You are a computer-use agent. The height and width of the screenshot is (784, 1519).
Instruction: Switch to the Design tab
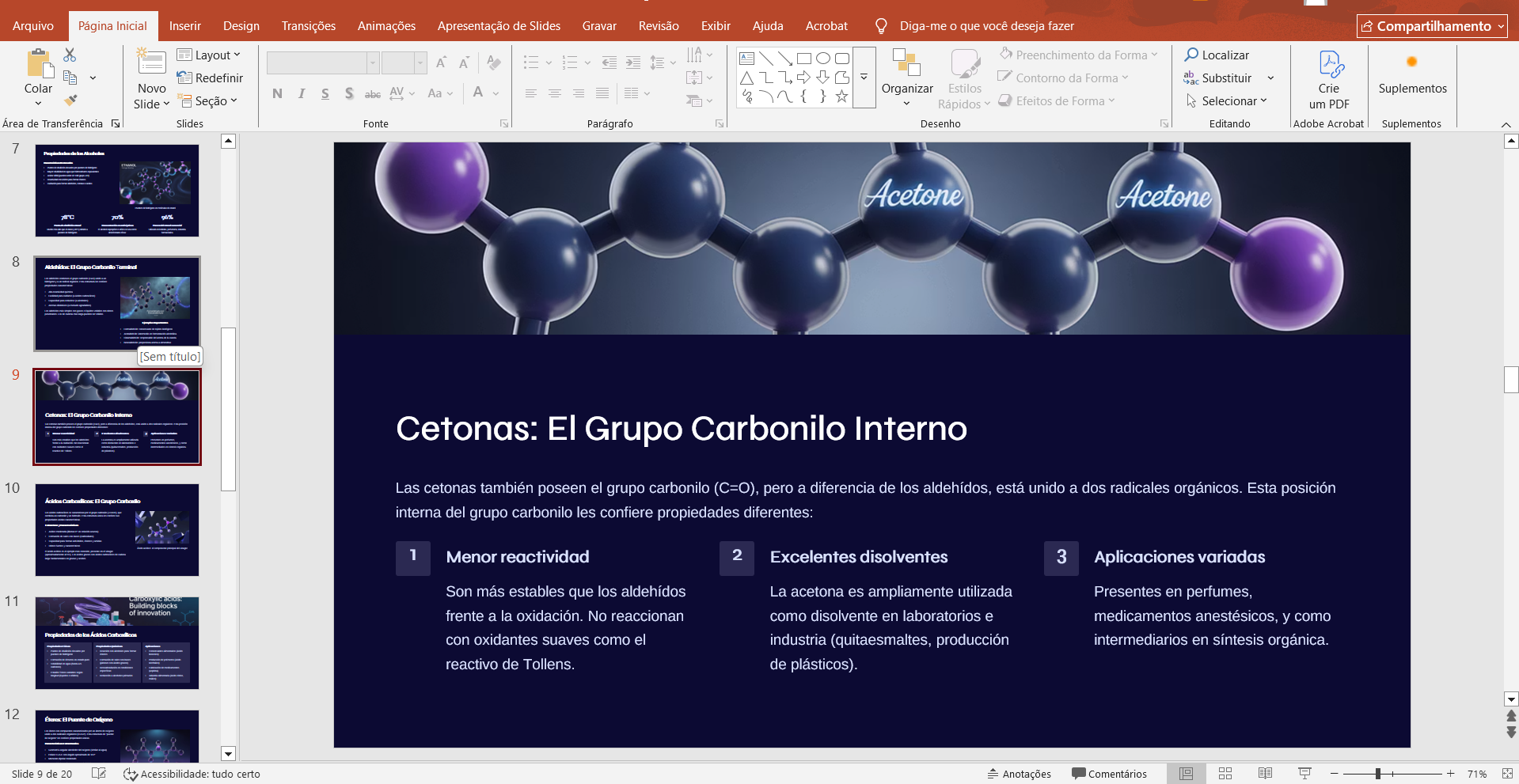pos(241,26)
